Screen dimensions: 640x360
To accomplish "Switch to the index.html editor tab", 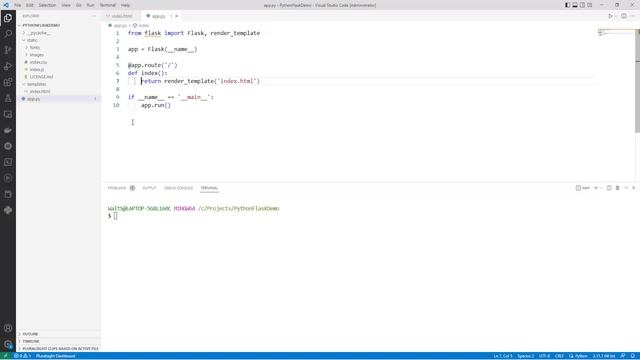I will click(x=122, y=16).
